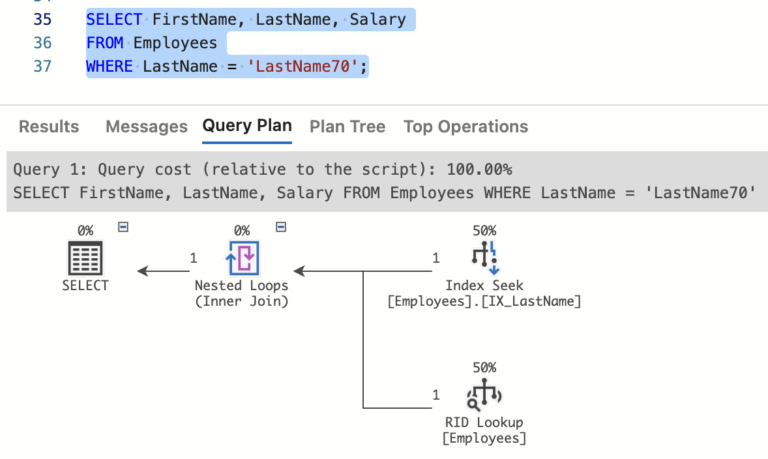Click the SELECT operator icon
Image resolution: width=768 pixels, height=459 pixels.
coord(85,258)
